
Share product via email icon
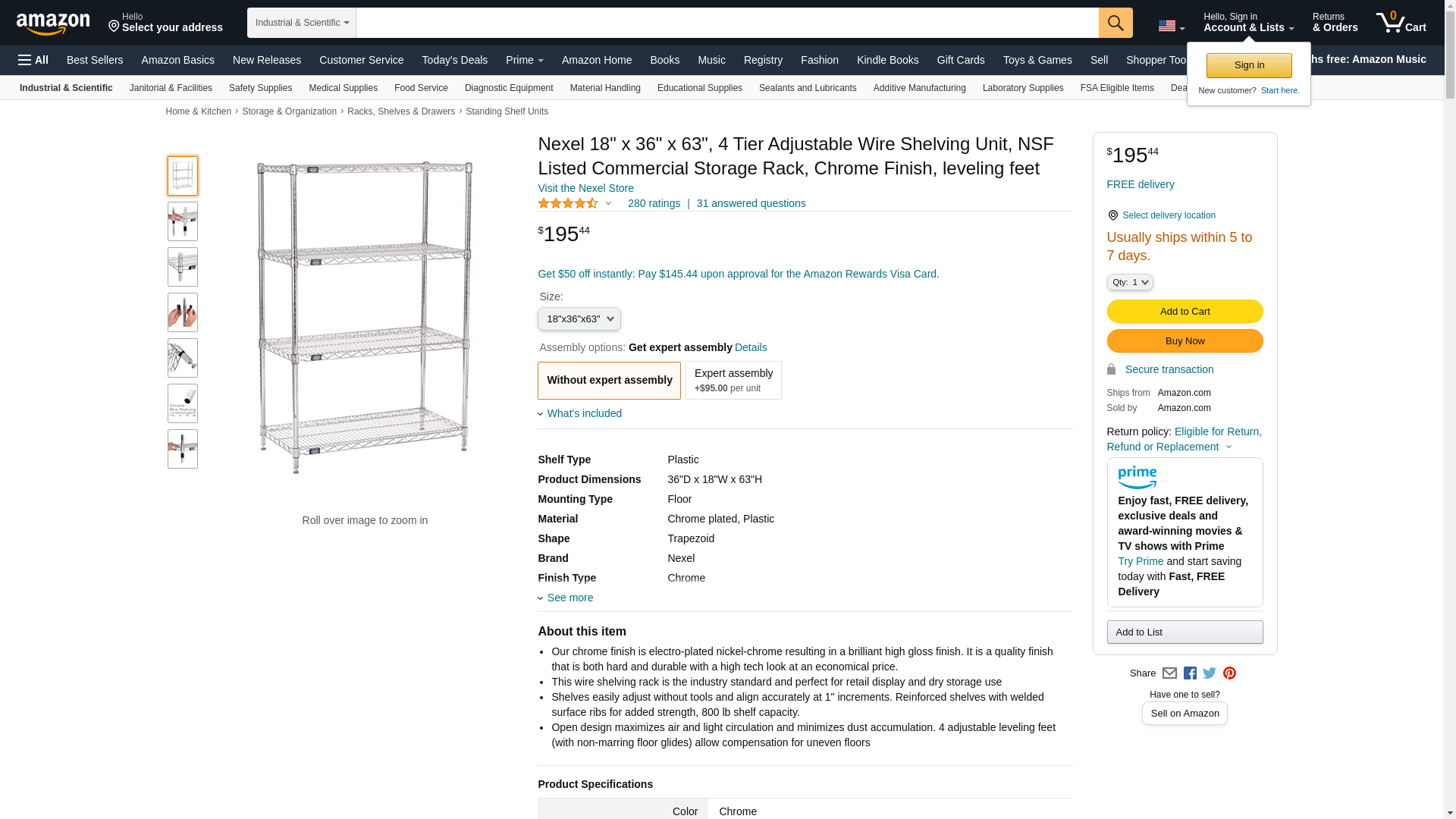[x=1169, y=673]
